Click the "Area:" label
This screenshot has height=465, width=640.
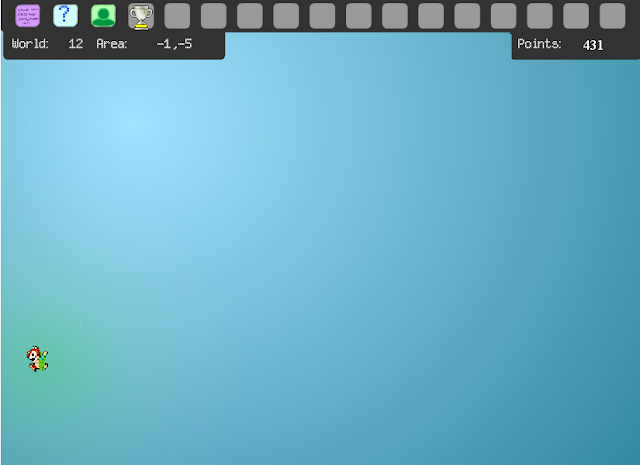(112, 44)
